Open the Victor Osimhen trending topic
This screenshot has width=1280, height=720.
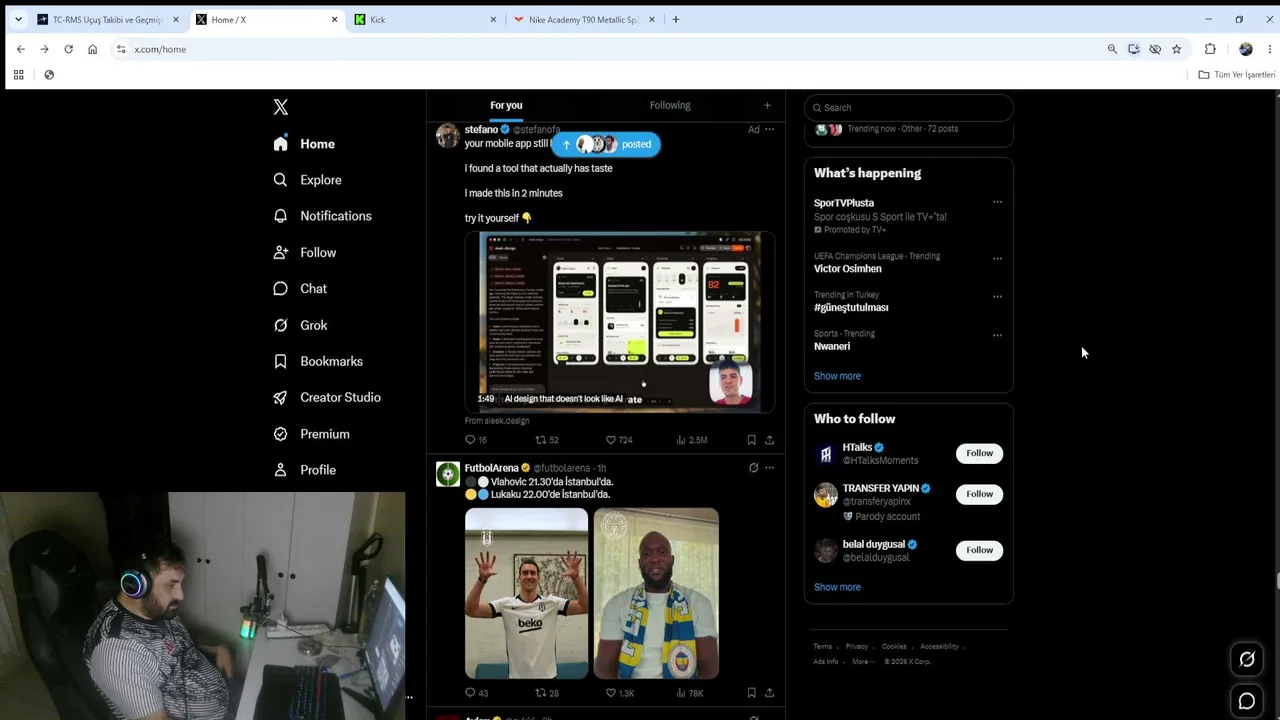[848, 269]
